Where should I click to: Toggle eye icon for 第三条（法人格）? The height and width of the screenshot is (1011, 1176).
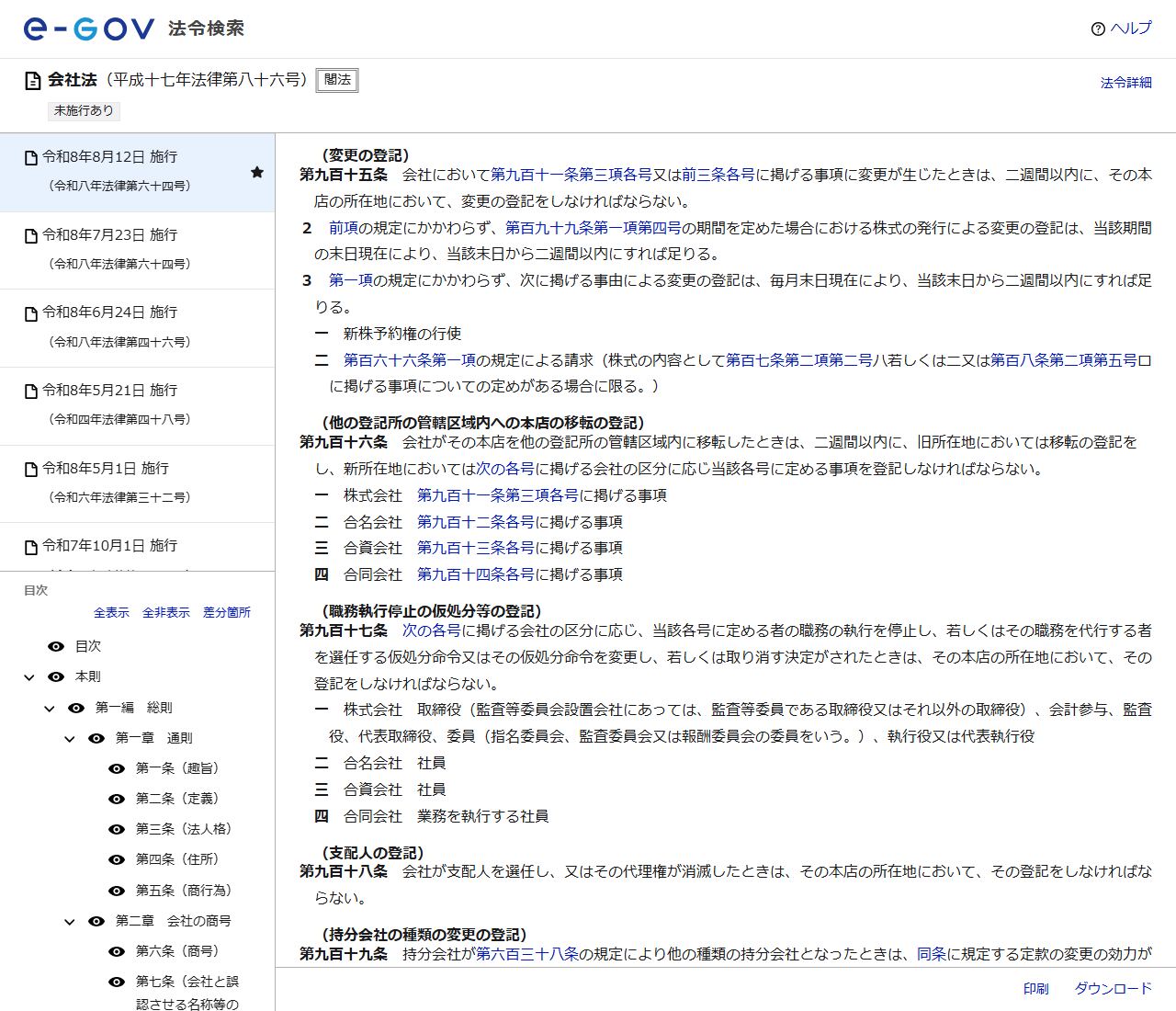pyautogui.click(x=117, y=829)
